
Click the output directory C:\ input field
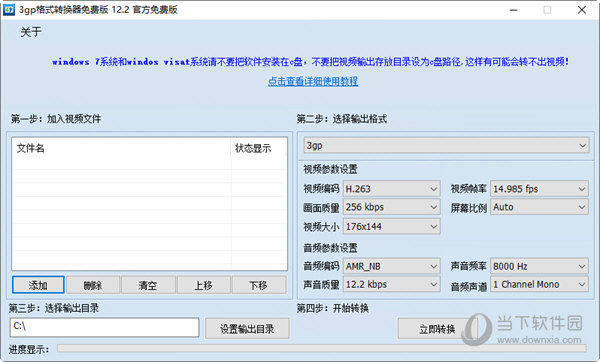click(104, 327)
